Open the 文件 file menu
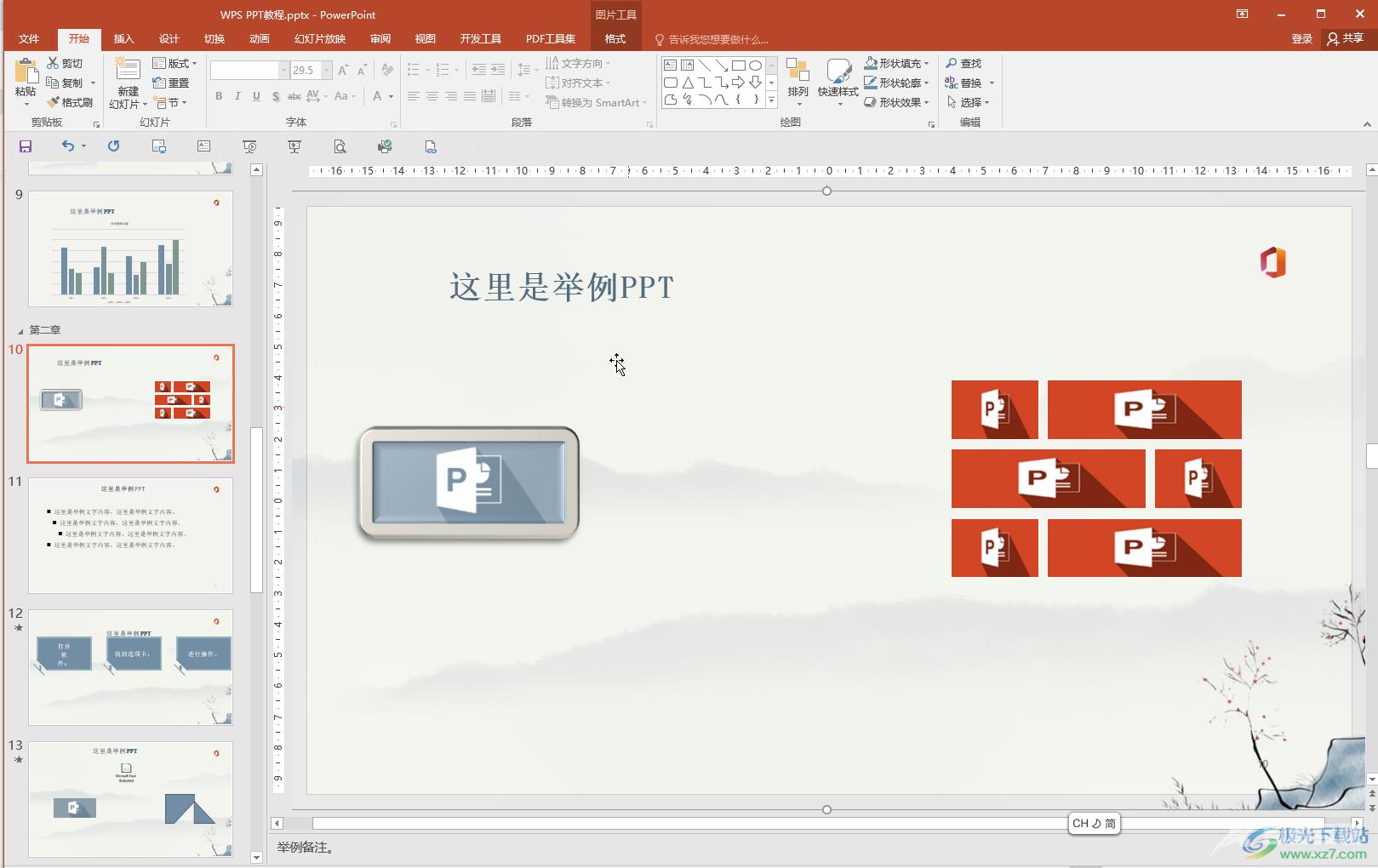Image resolution: width=1378 pixels, height=868 pixels. pyautogui.click(x=29, y=39)
